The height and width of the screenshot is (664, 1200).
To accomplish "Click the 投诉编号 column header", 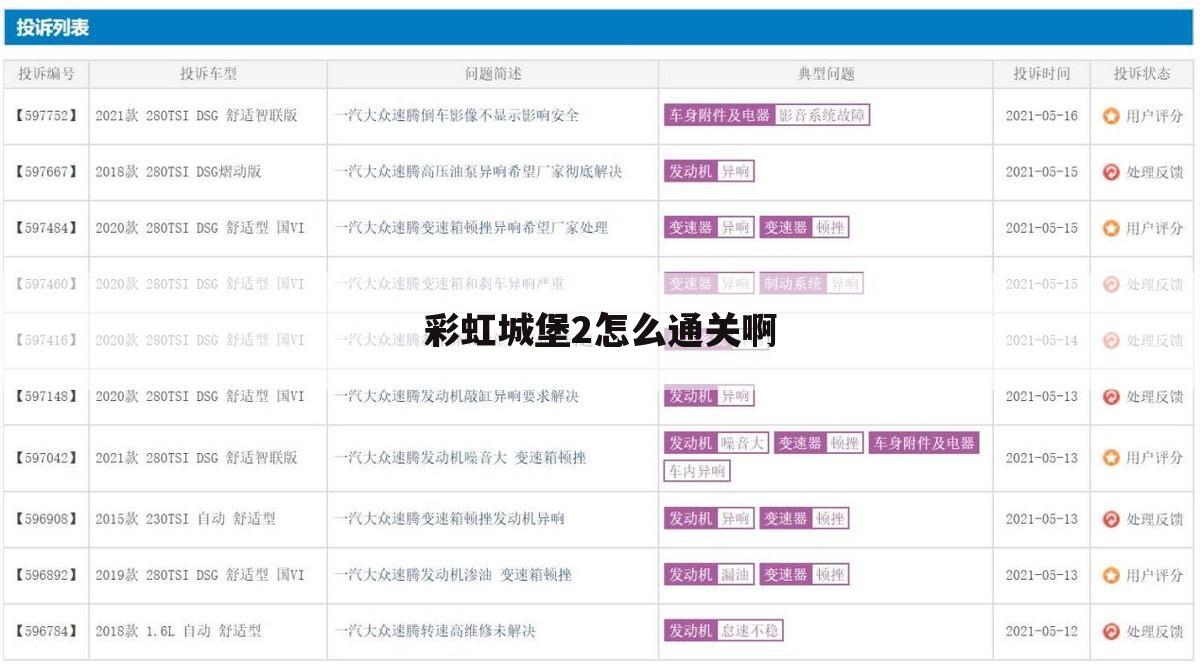I will pos(46,74).
